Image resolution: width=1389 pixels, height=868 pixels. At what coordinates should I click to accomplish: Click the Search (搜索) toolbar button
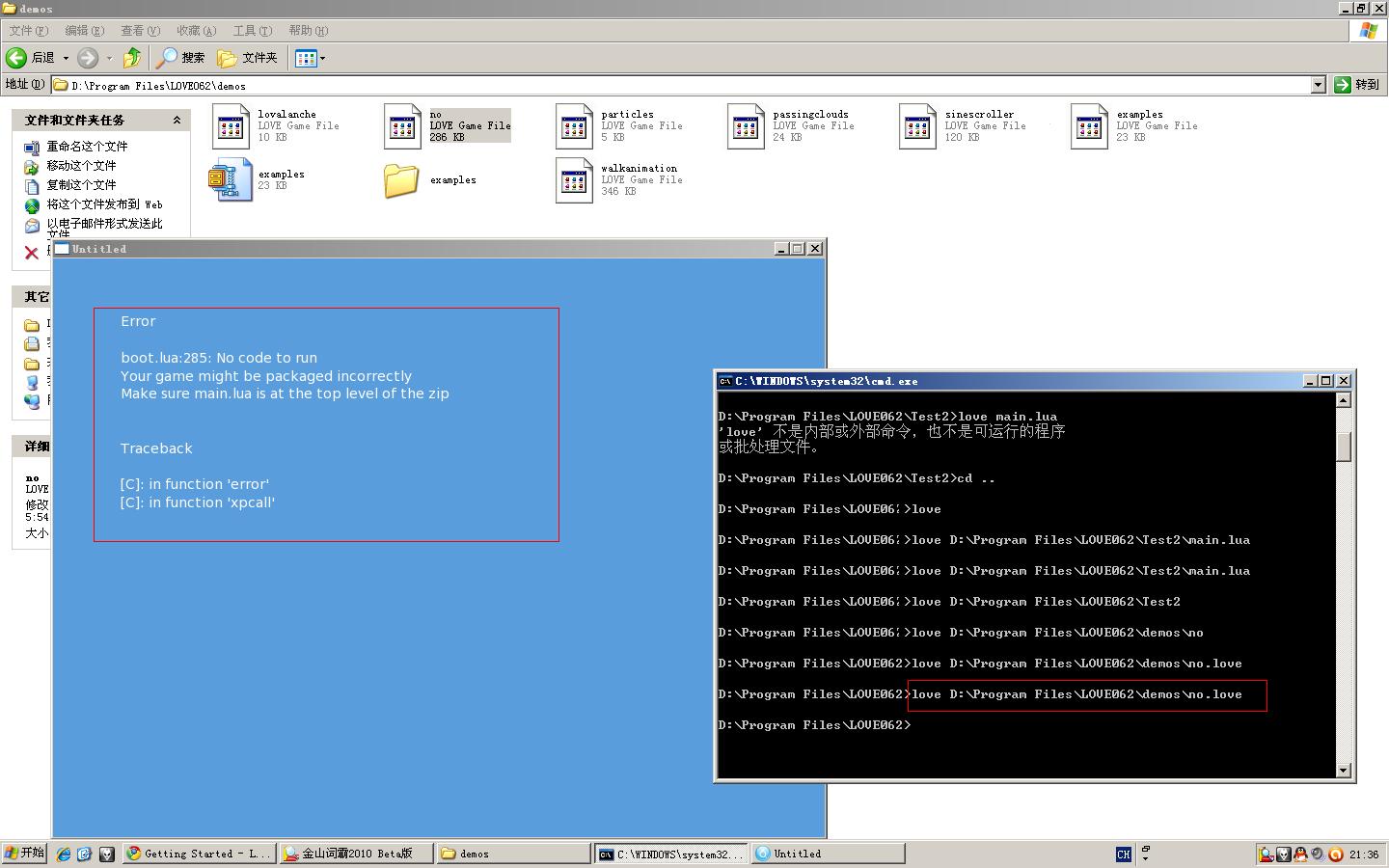coord(181,58)
